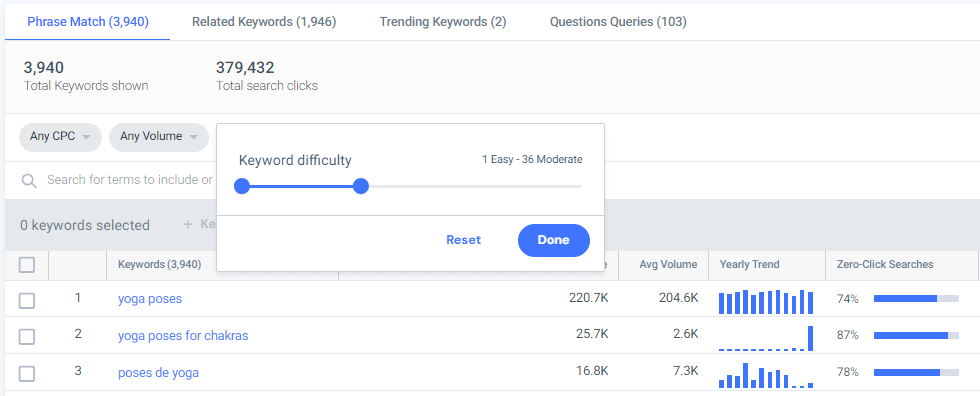Click the 78% zero-click bar
Image resolution: width=980 pixels, height=396 pixels.
916,372
